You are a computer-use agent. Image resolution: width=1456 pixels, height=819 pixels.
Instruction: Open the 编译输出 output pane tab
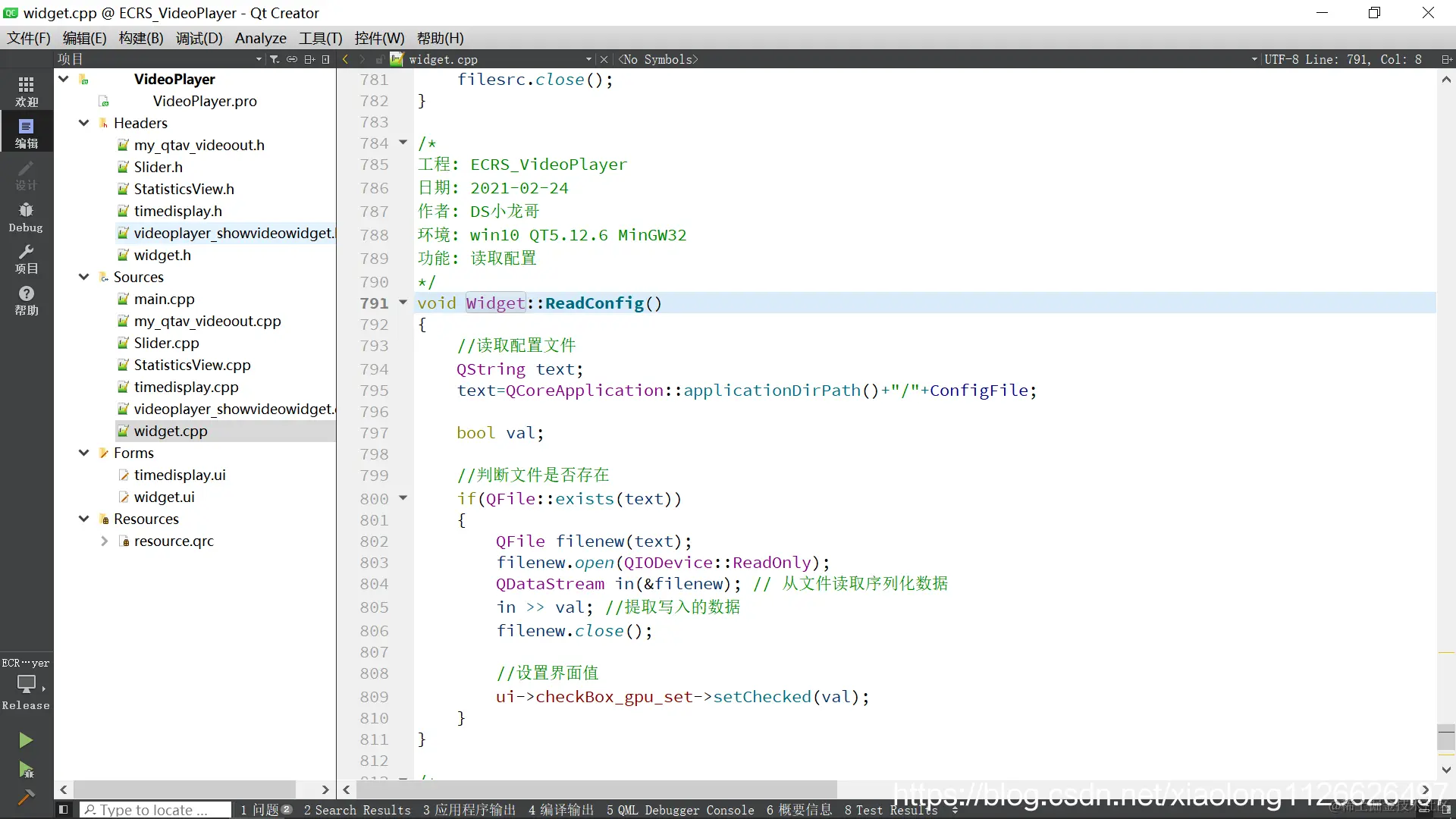point(561,810)
